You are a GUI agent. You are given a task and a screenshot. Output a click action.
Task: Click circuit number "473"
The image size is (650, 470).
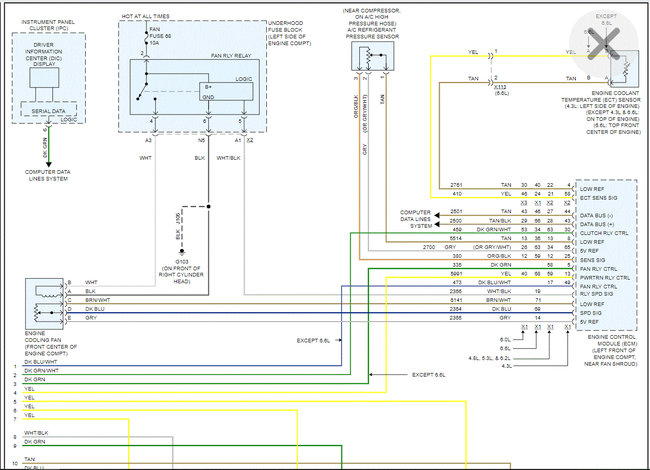coord(457,283)
